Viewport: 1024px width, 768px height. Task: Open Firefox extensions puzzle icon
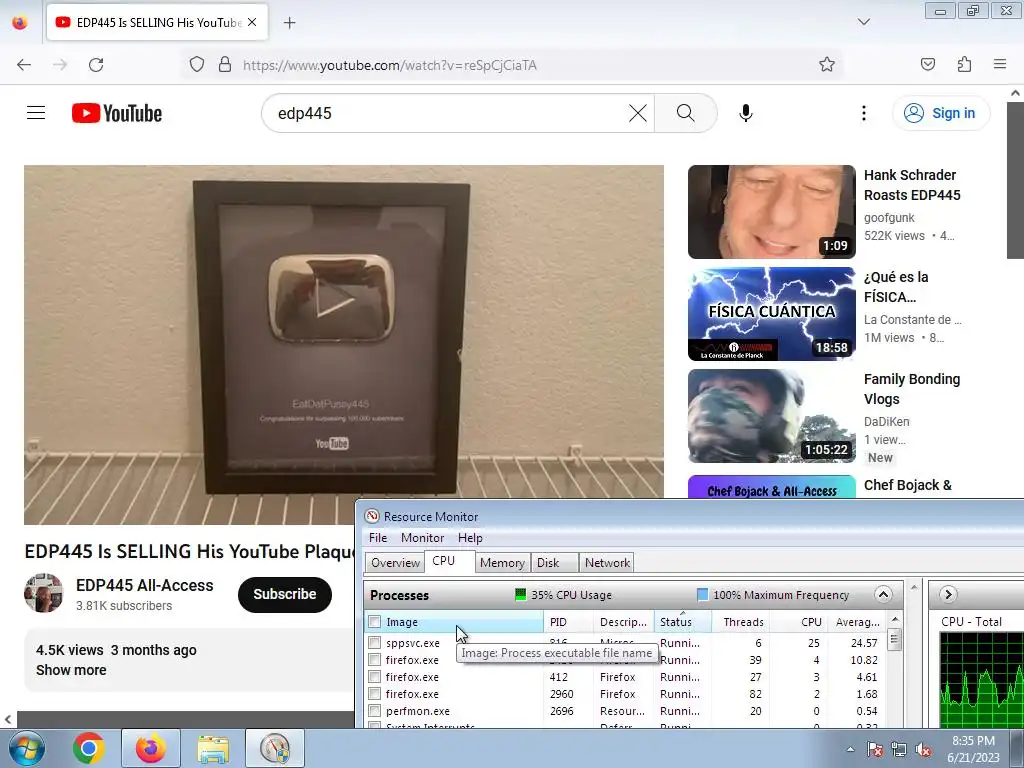coord(964,64)
